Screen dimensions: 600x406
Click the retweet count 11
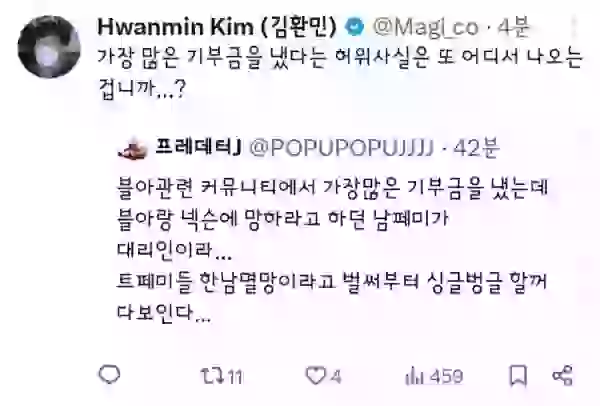[235, 377]
